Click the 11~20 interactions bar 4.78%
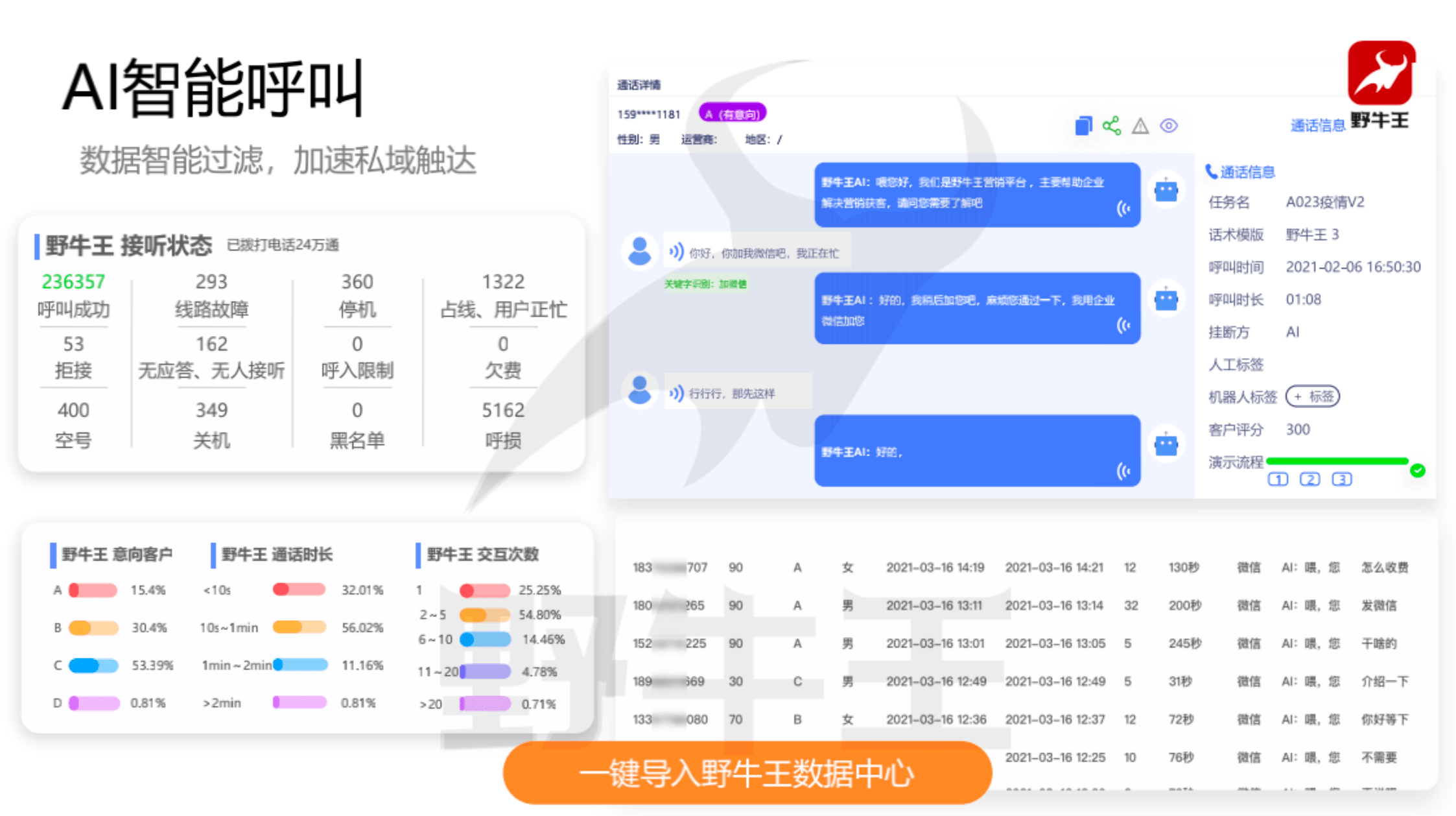The height and width of the screenshot is (816, 1456). tap(485, 672)
